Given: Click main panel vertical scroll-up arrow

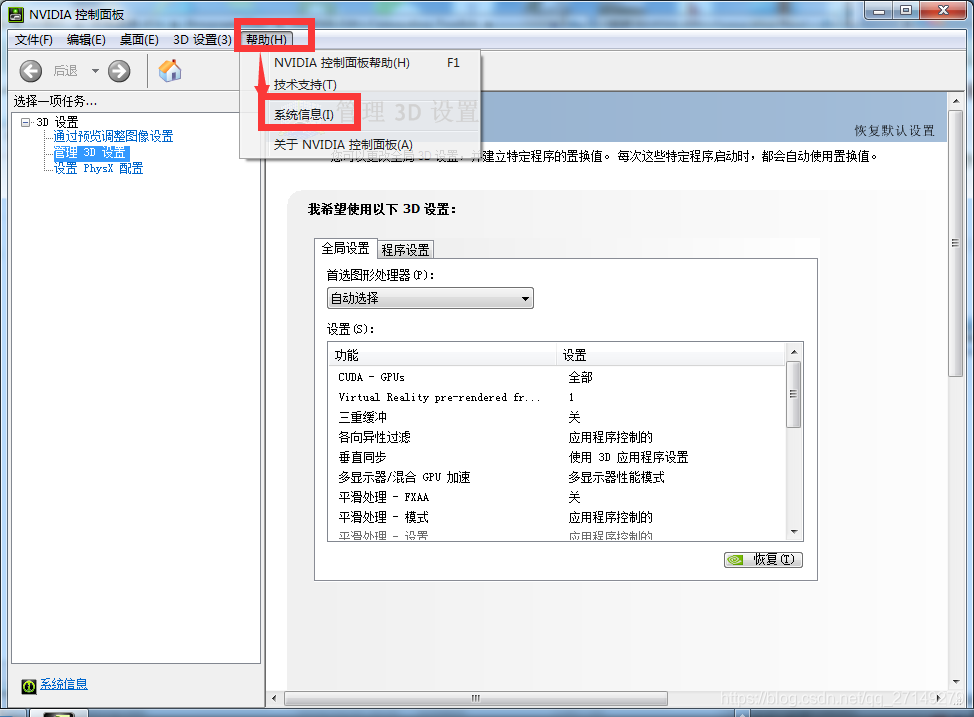Looking at the screenshot, I should pos(955,101).
